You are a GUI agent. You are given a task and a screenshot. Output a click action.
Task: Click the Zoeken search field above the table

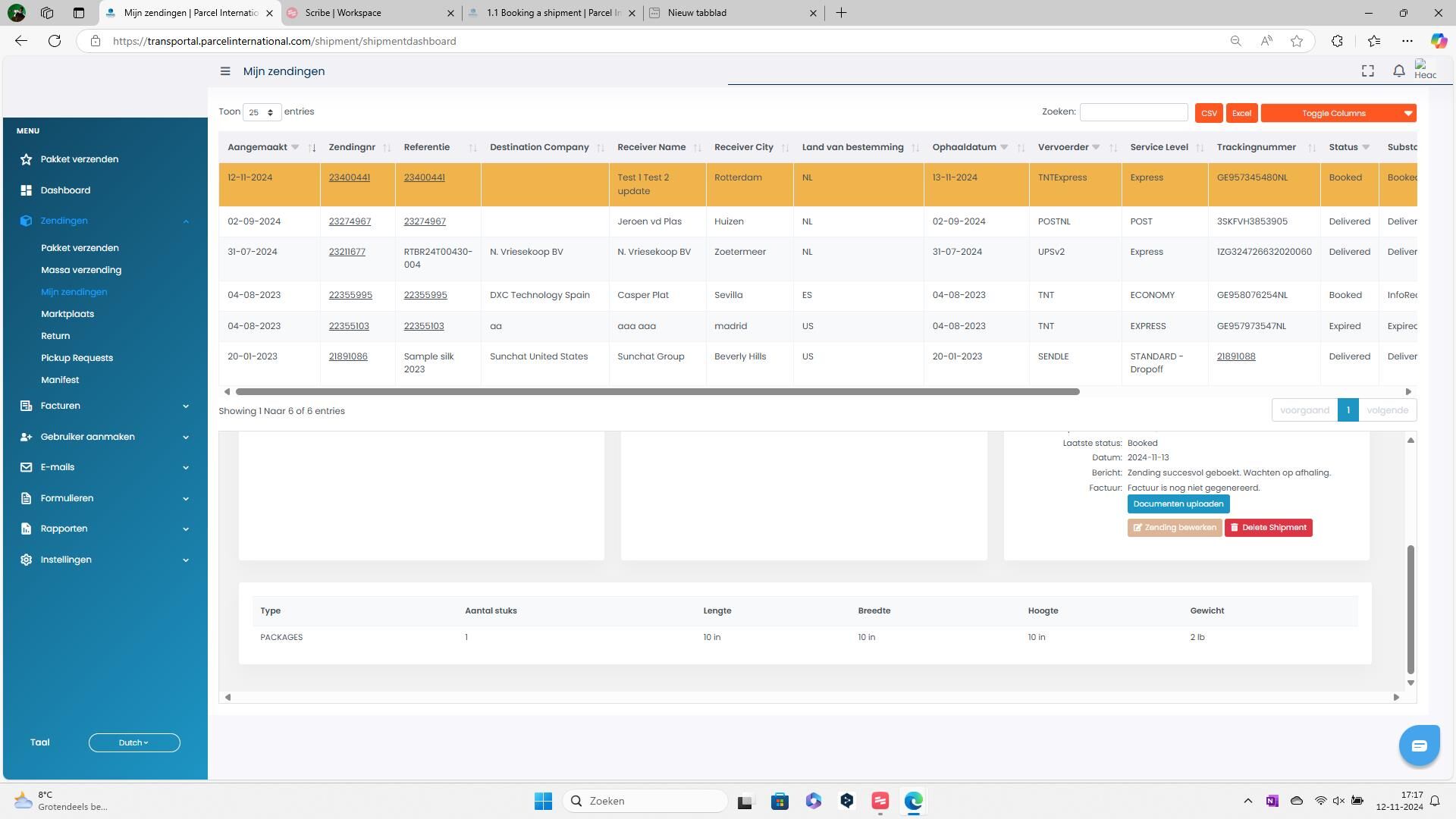point(1133,112)
